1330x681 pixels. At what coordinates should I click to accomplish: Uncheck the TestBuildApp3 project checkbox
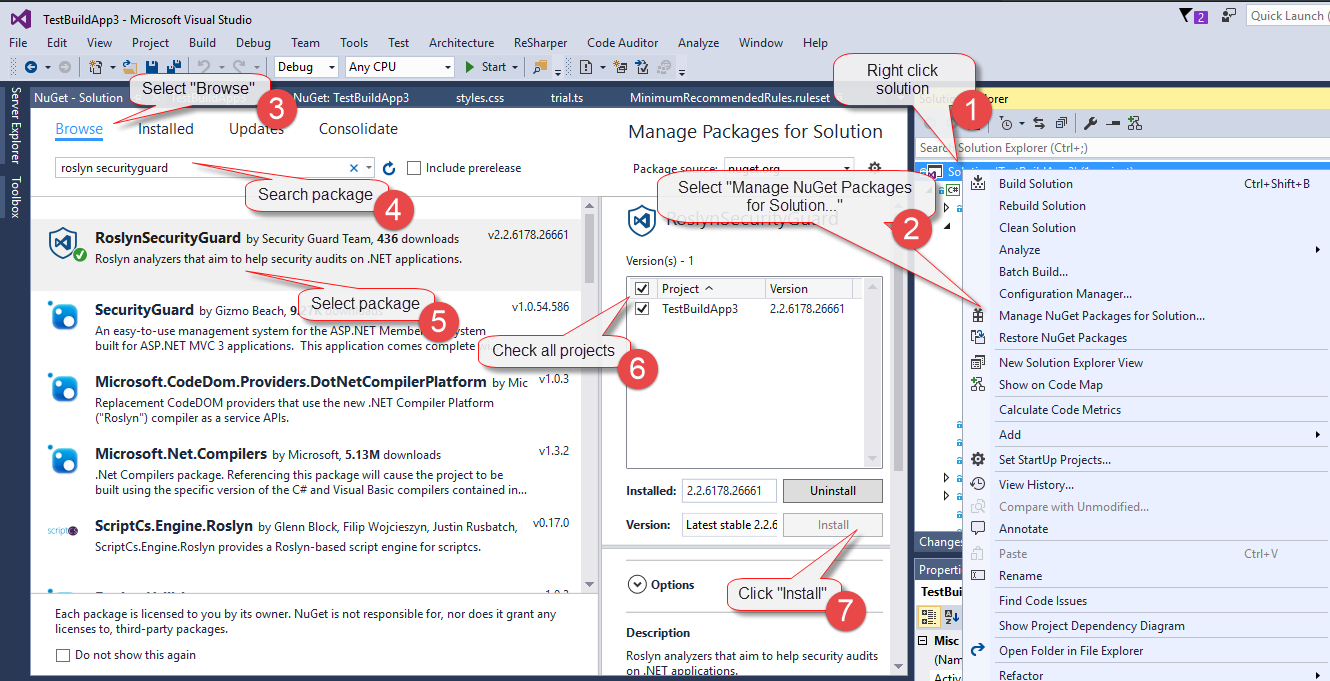642,309
